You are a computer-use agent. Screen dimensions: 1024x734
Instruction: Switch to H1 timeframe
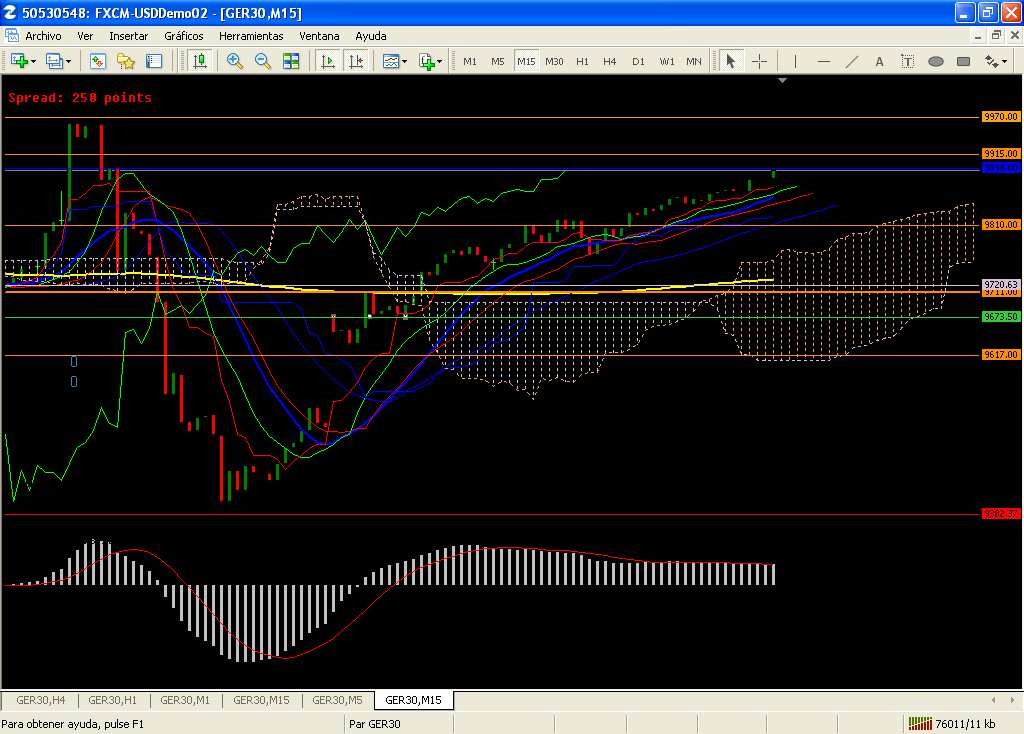click(582, 61)
